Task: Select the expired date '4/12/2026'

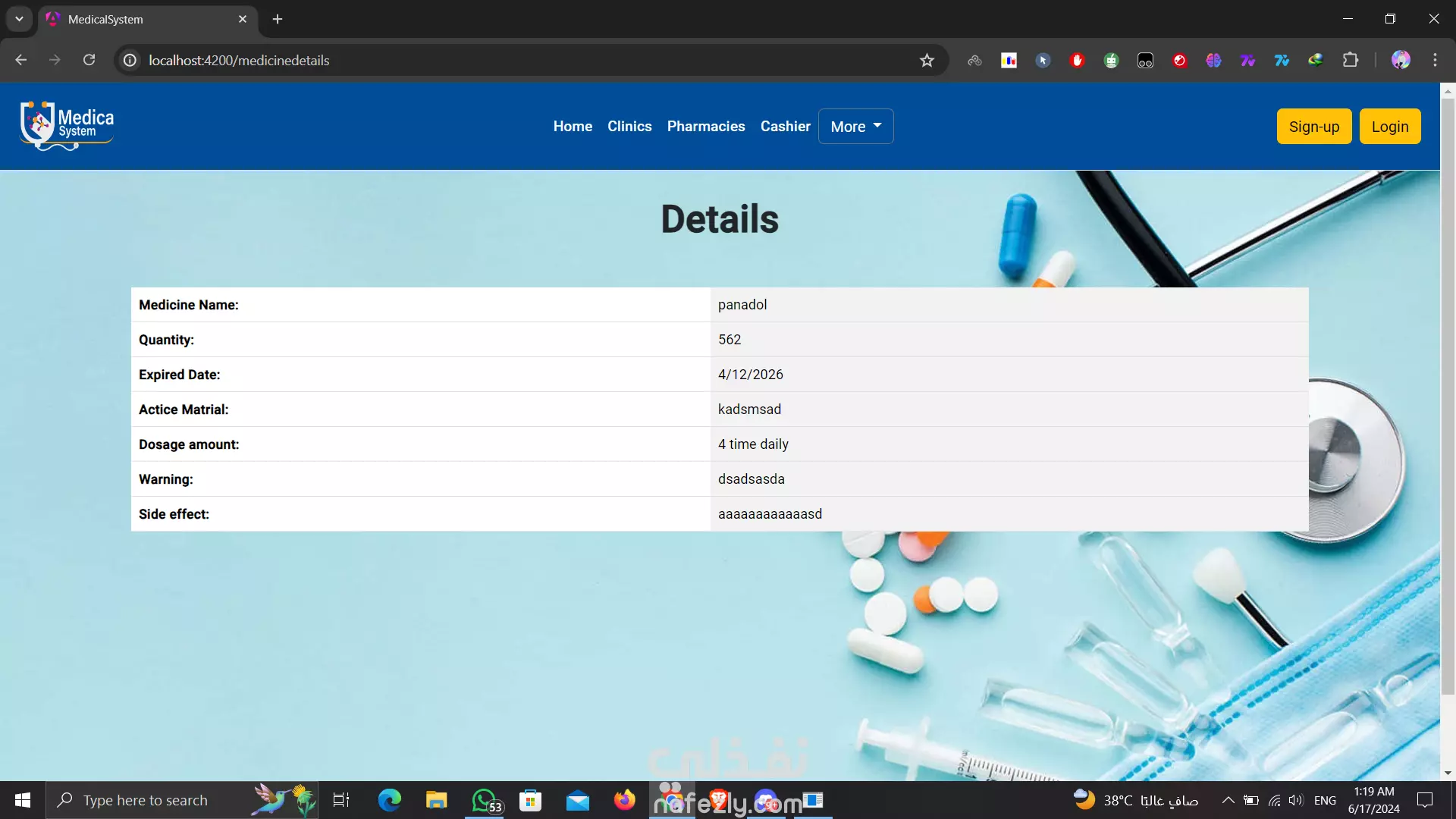Action: click(751, 375)
